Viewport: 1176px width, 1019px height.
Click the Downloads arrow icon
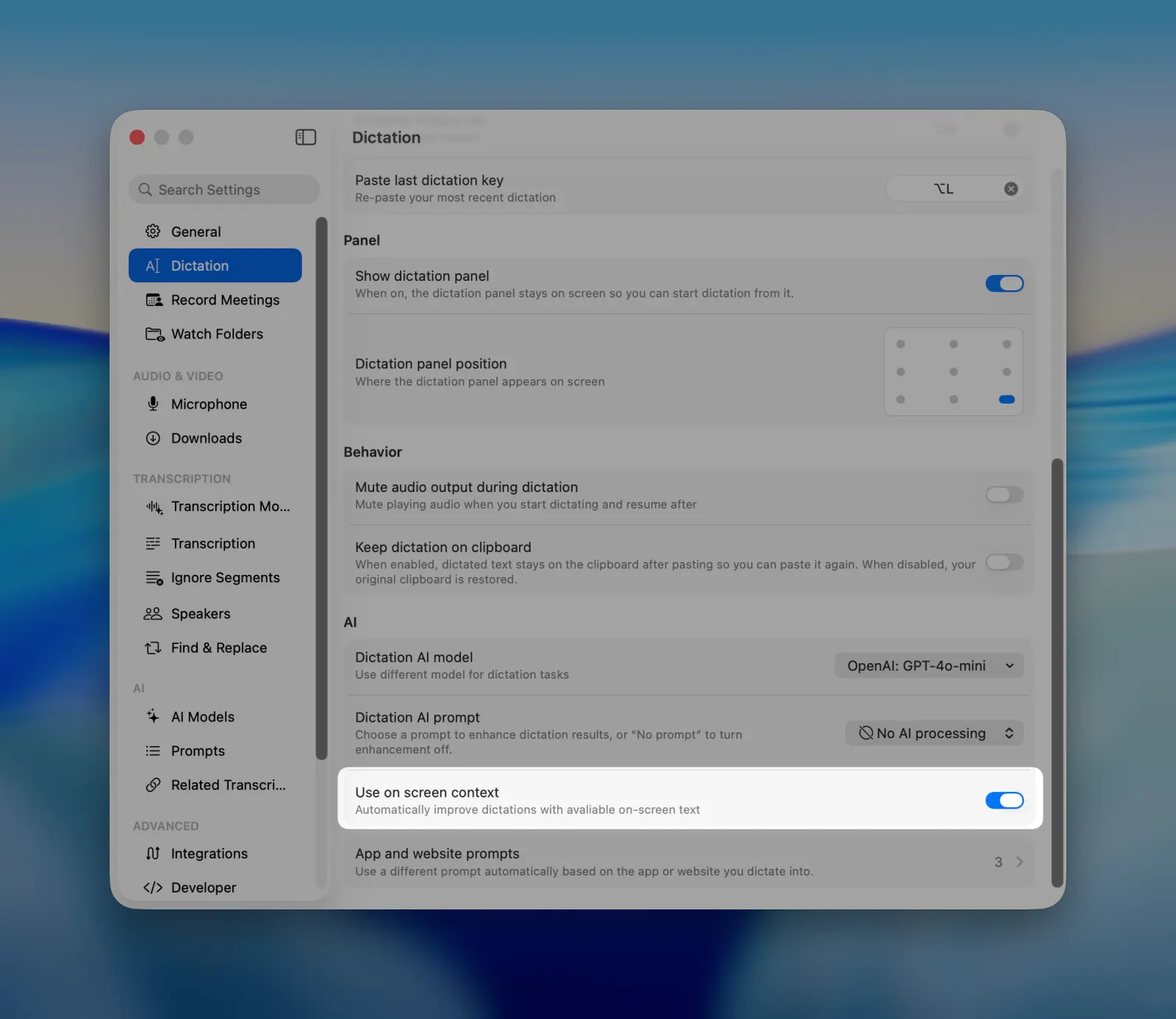coord(153,438)
